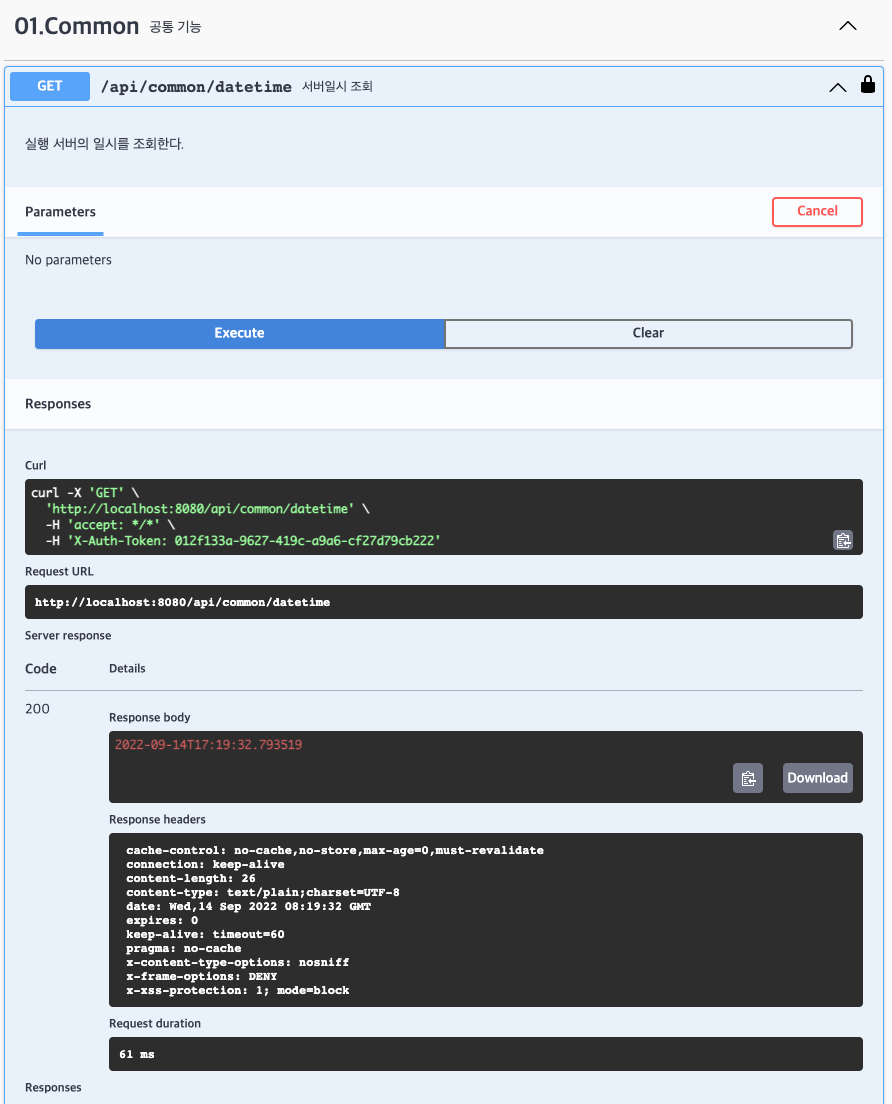Click the keep-alive: timeout=60 header line
The height and width of the screenshot is (1104, 892).
click(x=206, y=934)
